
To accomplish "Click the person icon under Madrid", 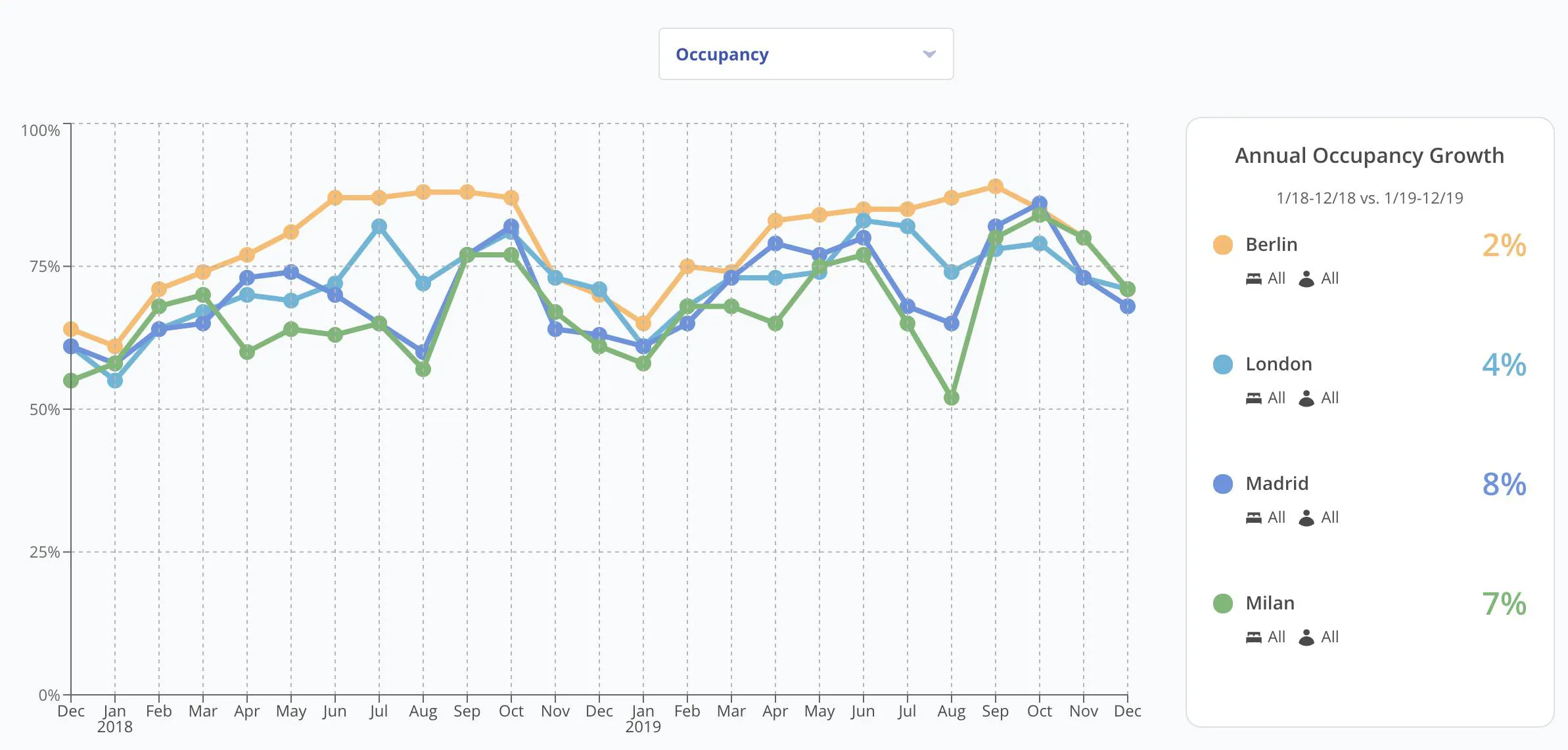I will point(1306,518).
